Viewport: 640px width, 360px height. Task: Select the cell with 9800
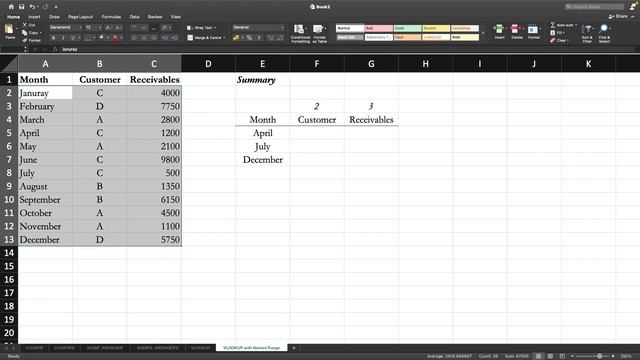tap(154, 160)
